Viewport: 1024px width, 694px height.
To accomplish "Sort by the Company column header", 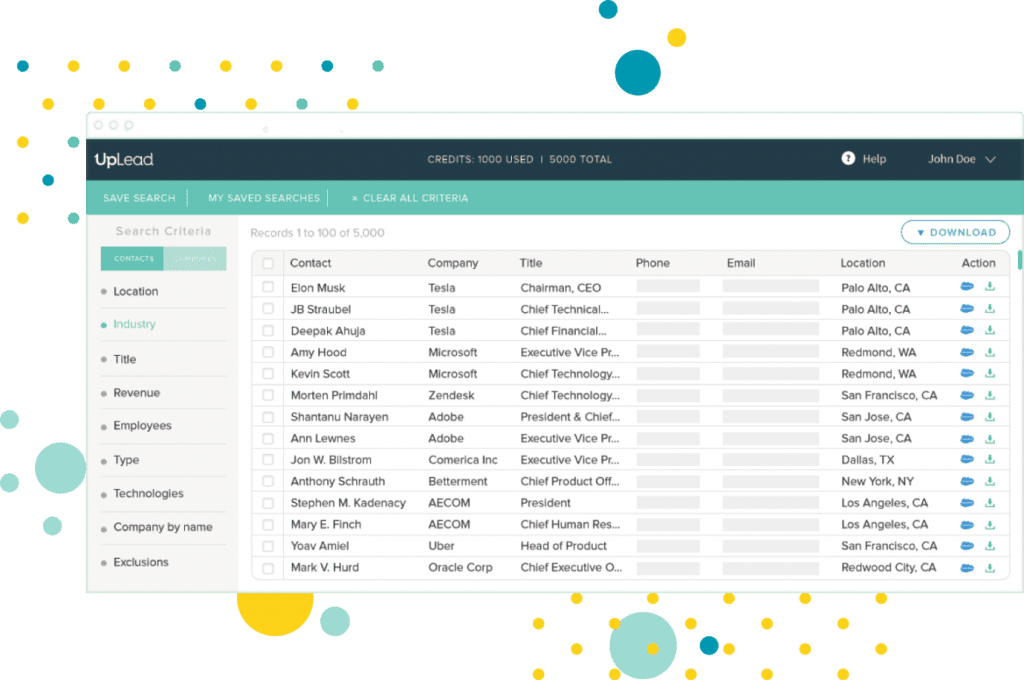I will point(453,263).
